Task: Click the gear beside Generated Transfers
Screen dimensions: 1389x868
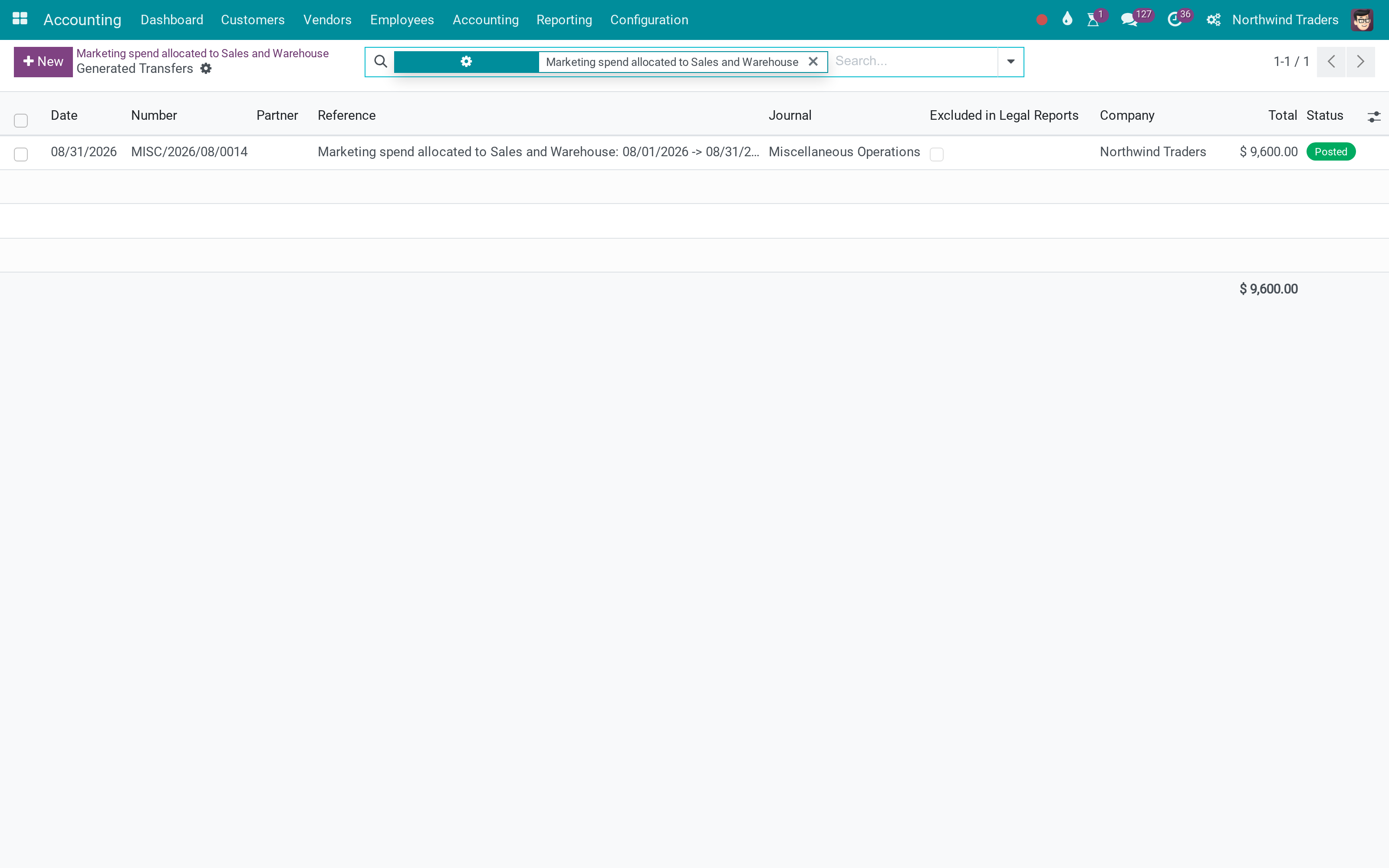Action: (x=206, y=68)
